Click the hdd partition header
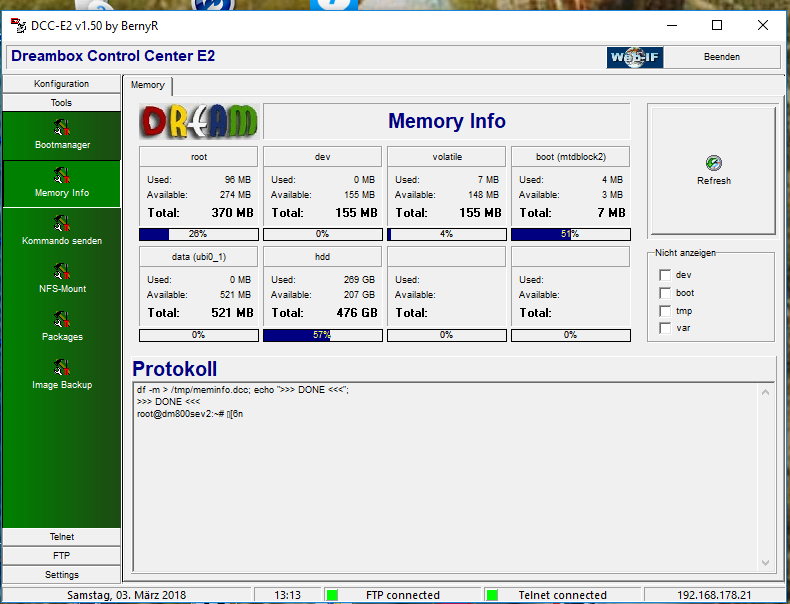 pos(322,257)
